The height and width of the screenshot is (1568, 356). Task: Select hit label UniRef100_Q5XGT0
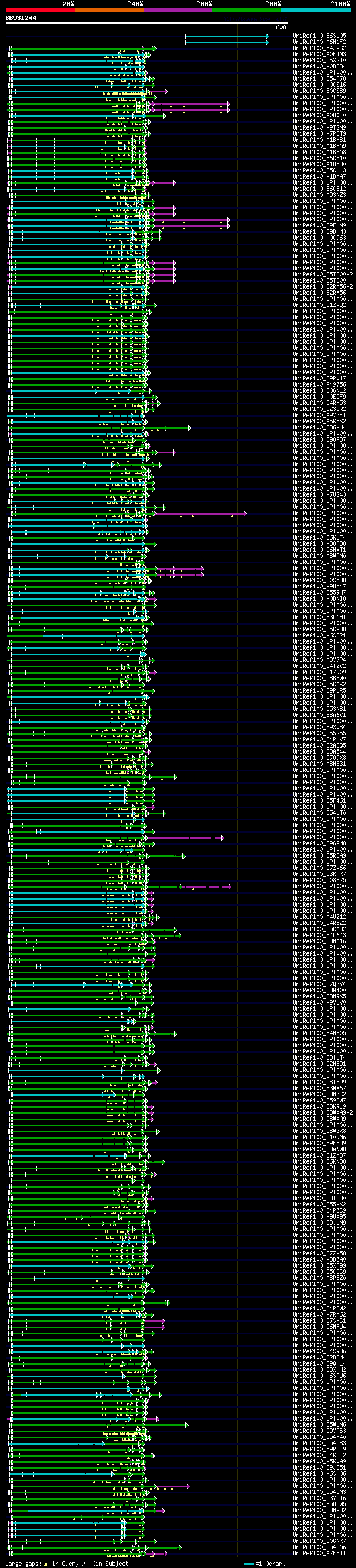coord(319,60)
